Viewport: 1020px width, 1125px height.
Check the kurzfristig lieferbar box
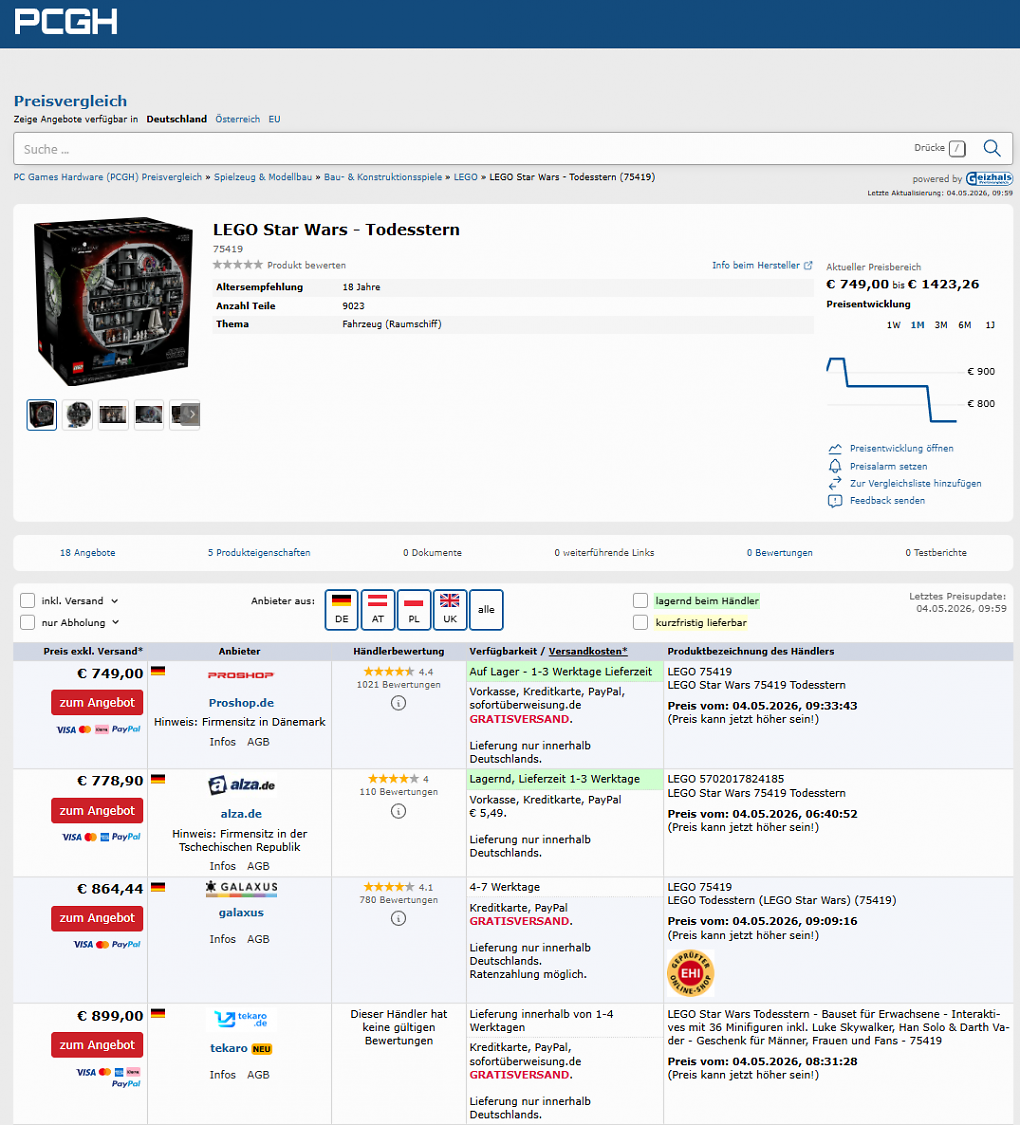pos(640,622)
